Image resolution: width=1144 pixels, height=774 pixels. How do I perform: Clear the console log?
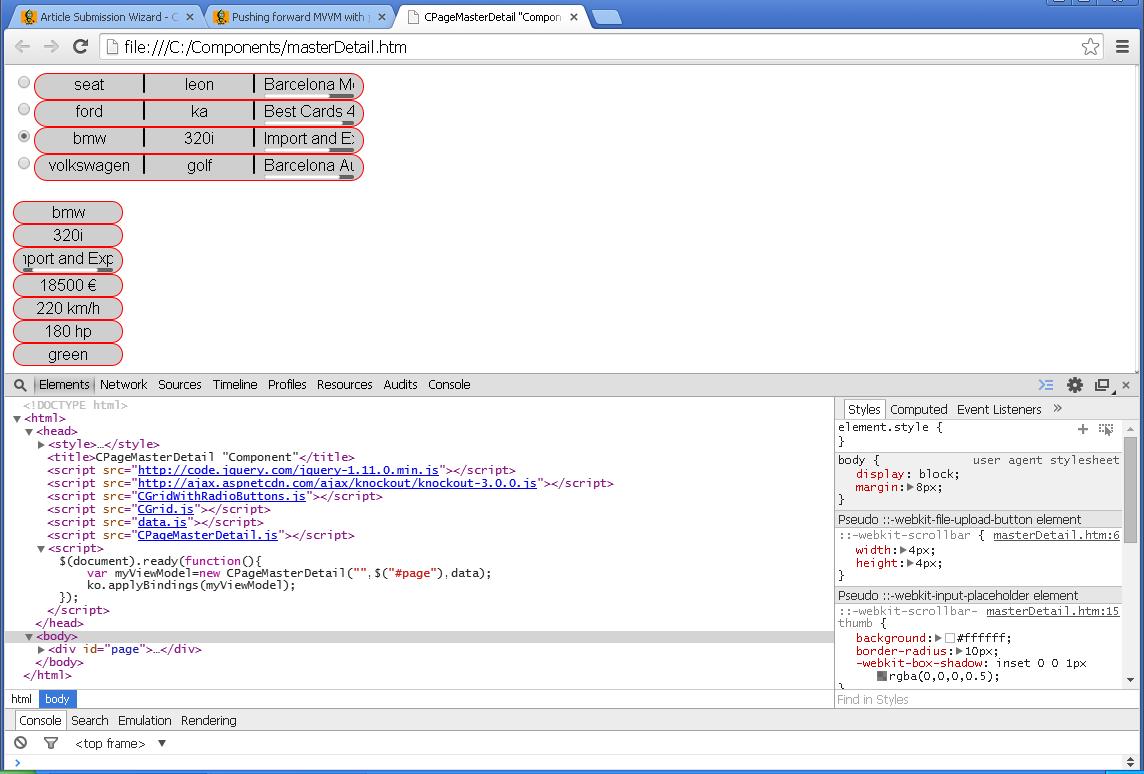(x=20, y=743)
